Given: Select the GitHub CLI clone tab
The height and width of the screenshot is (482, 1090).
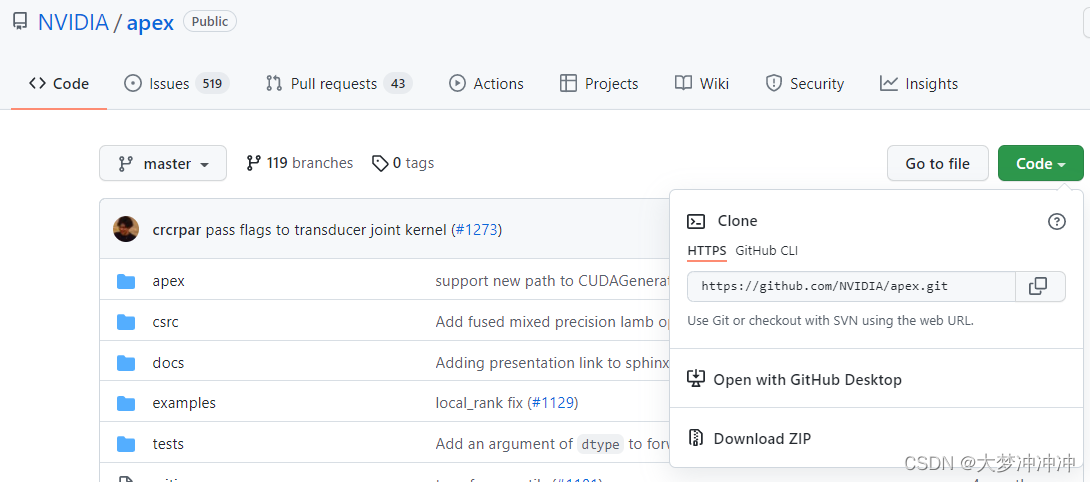Looking at the screenshot, I should [766, 250].
